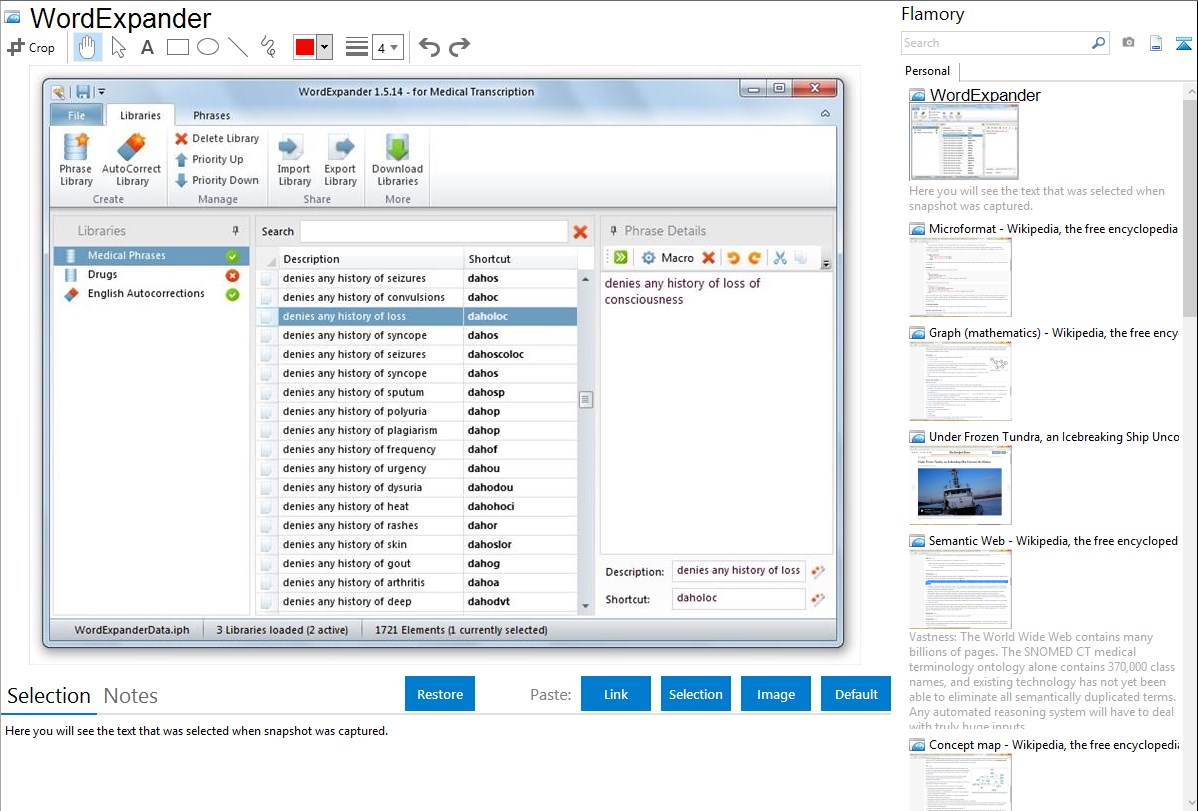
Task: Click Export Library icon
Action: point(340,160)
